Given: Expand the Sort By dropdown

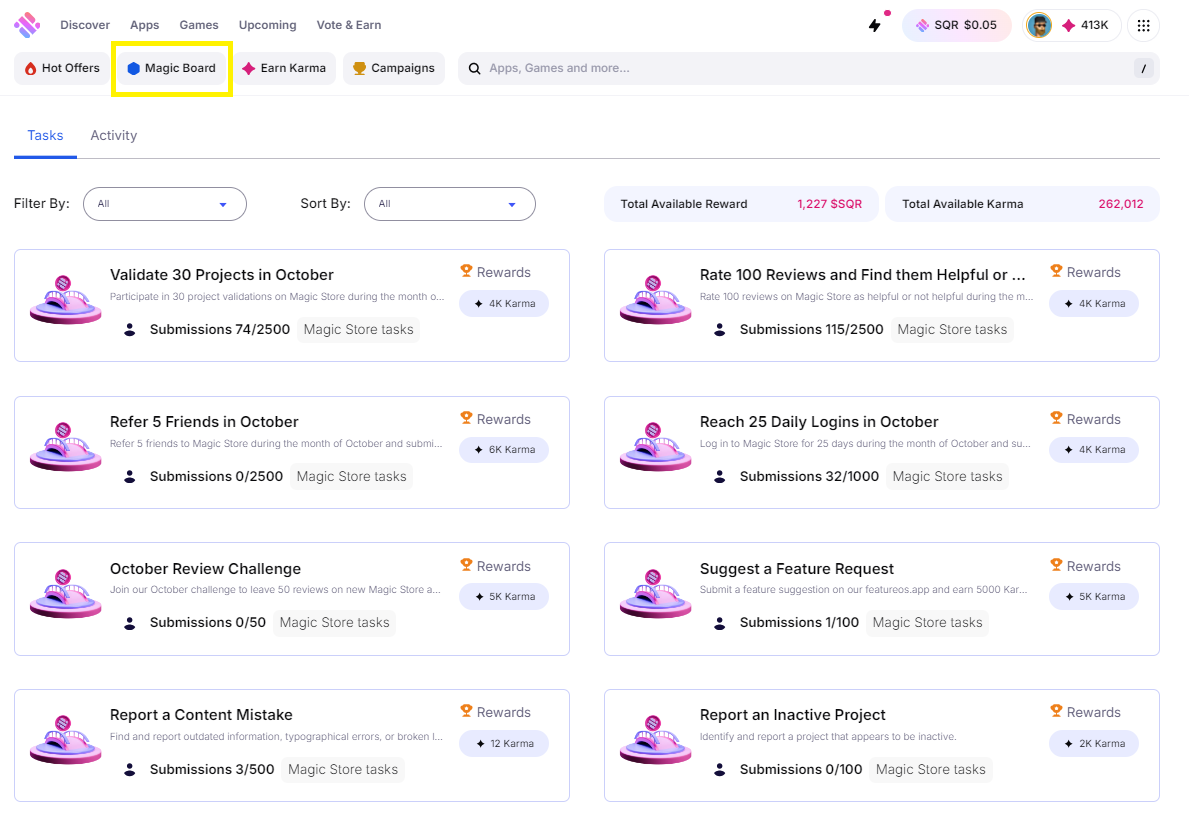Looking at the screenshot, I should pos(450,204).
